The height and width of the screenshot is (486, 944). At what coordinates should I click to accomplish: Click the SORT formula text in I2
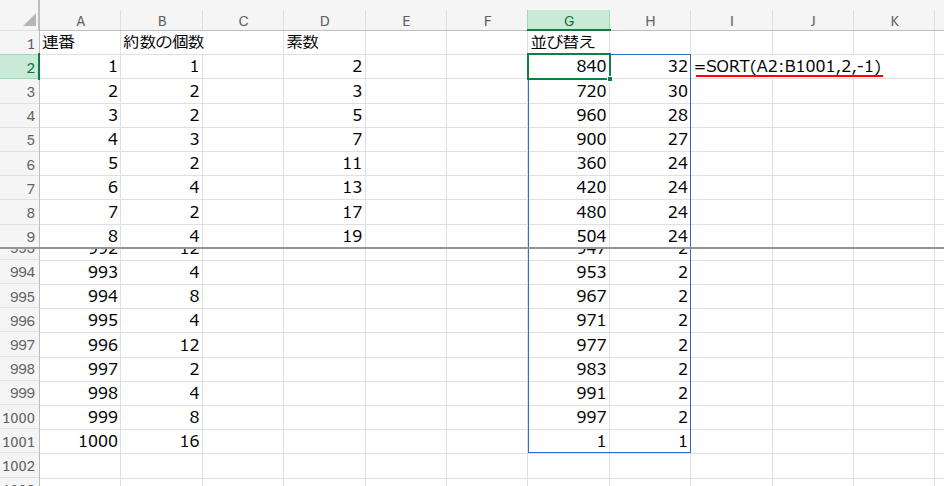(788, 67)
